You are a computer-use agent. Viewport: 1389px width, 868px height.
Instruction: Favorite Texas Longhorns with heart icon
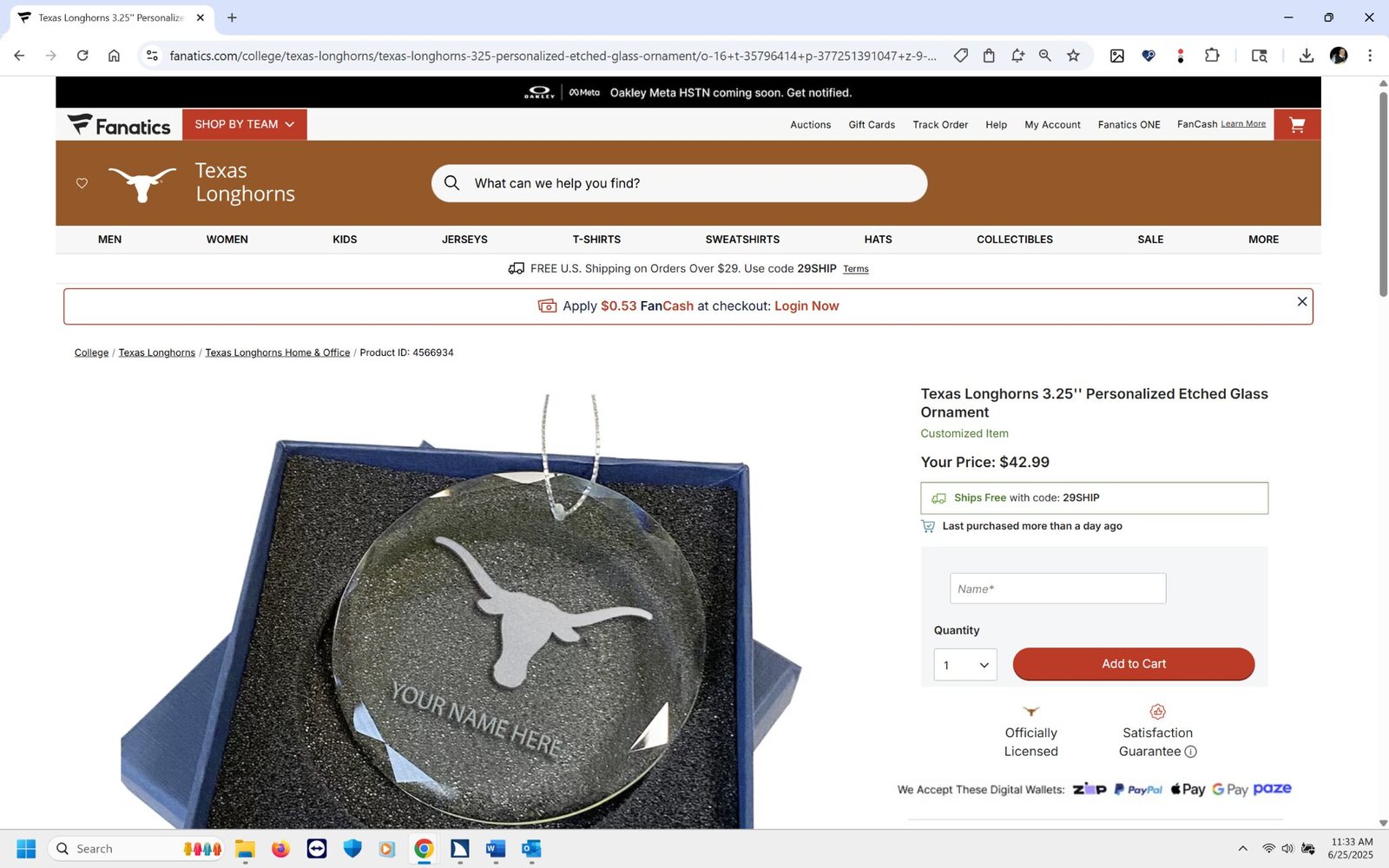(82, 183)
